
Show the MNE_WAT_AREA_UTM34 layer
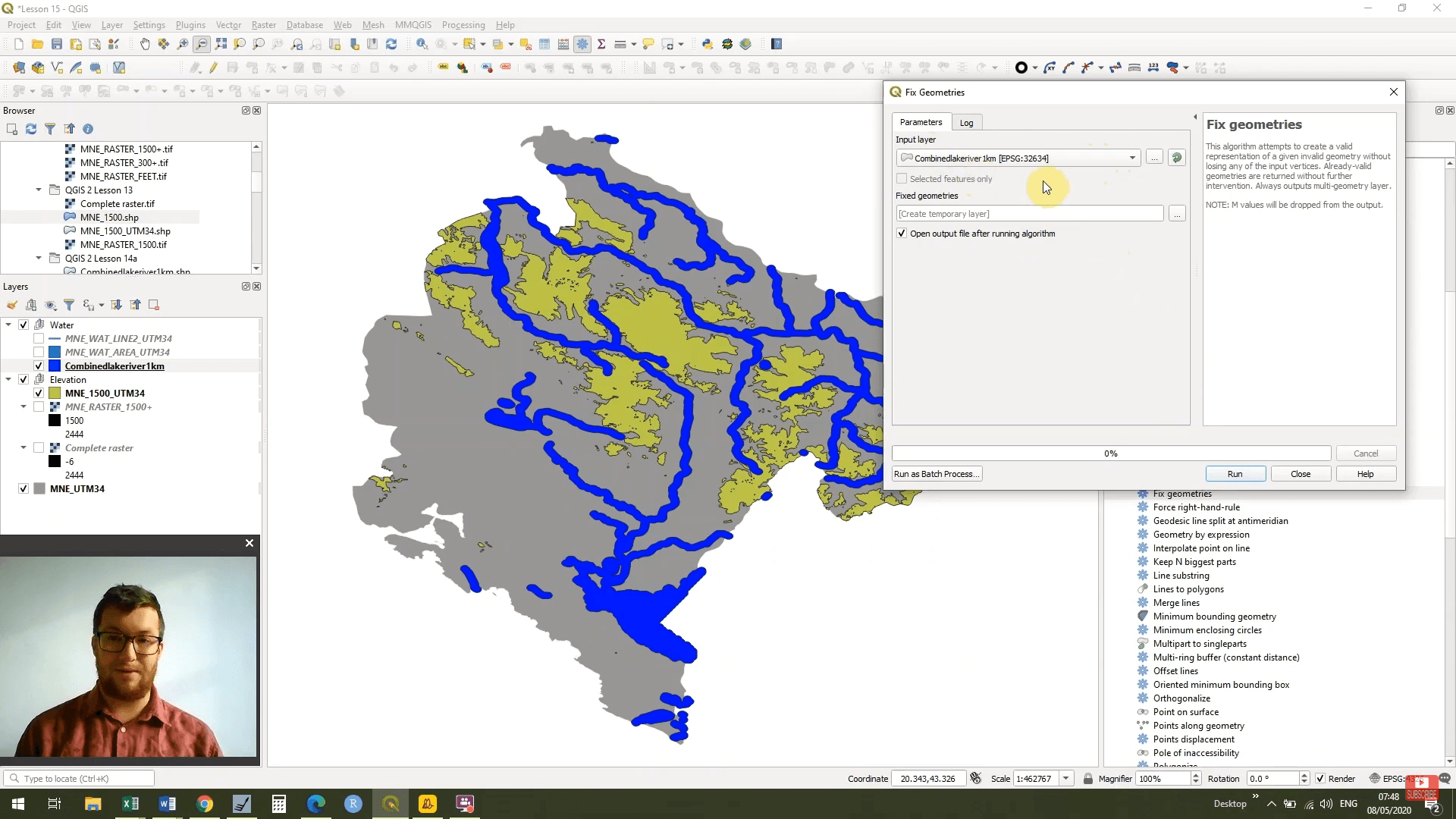point(39,352)
